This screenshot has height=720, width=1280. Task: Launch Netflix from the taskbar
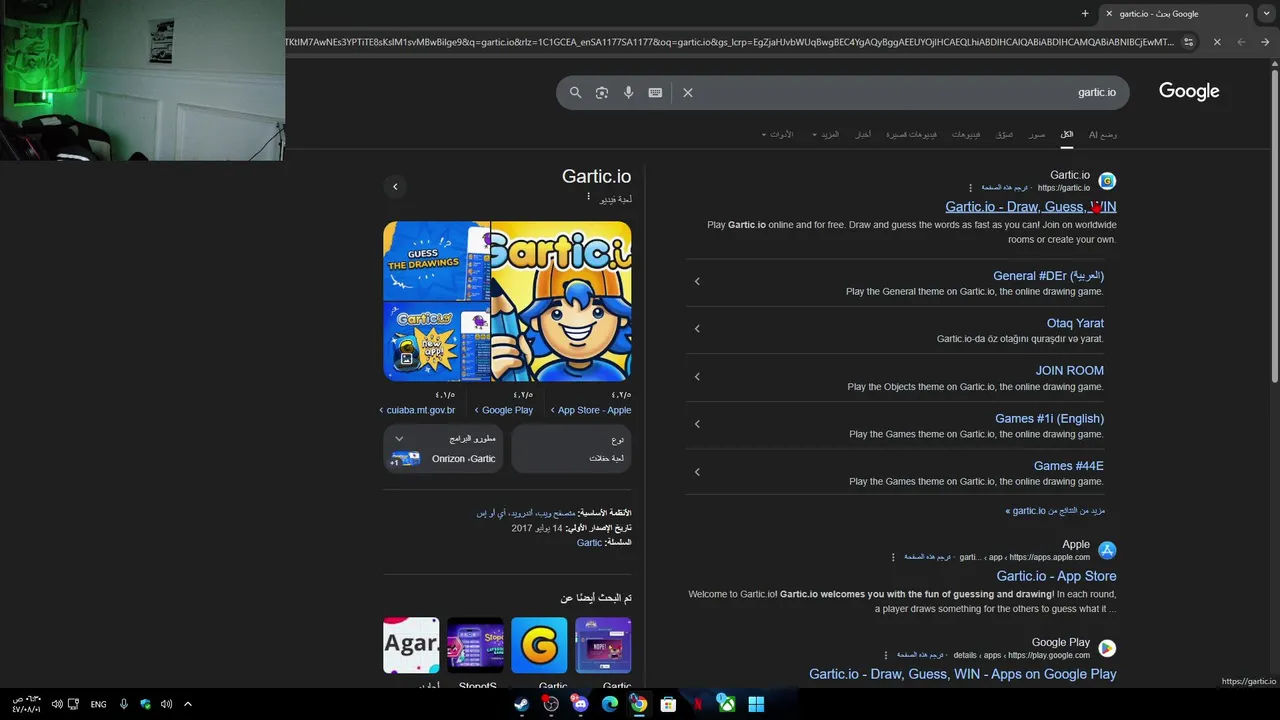(x=698, y=704)
